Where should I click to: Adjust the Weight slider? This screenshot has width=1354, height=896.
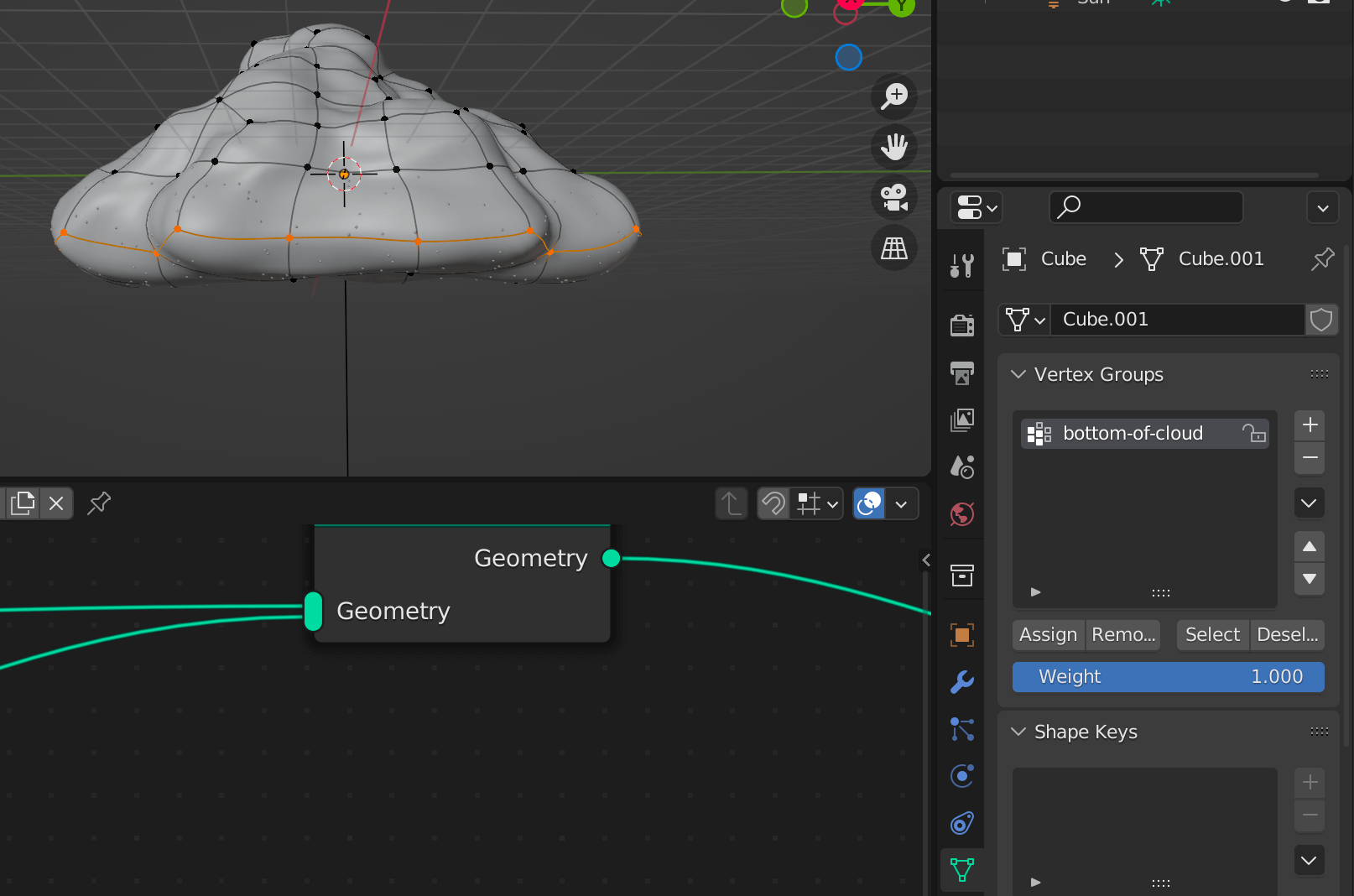point(1169,677)
